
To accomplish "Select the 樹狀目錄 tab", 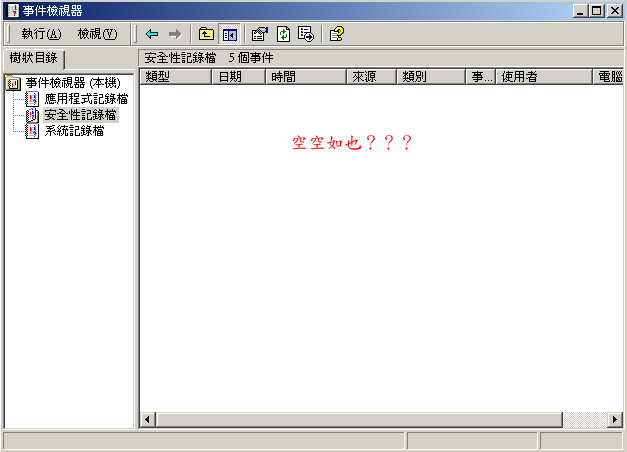I will (x=34, y=58).
